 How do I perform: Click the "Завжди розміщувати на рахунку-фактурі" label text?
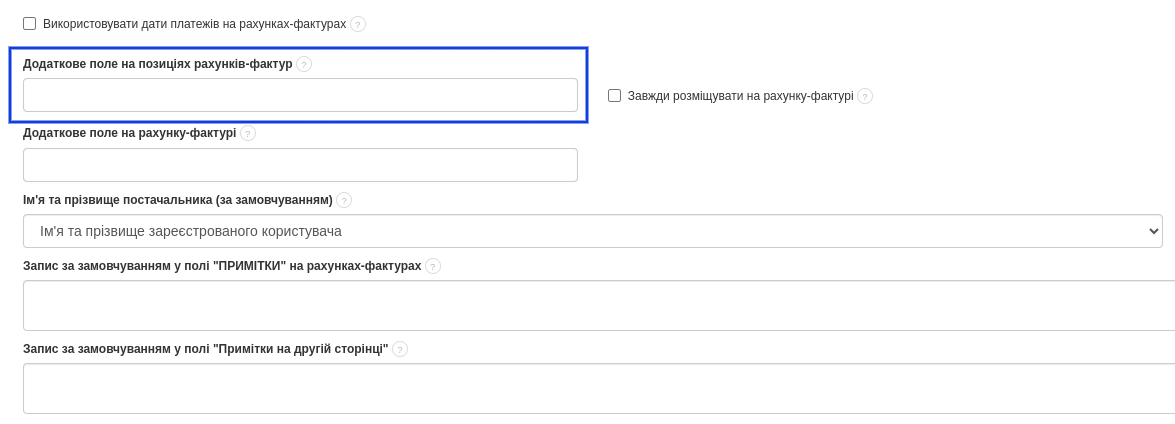click(x=740, y=96)
